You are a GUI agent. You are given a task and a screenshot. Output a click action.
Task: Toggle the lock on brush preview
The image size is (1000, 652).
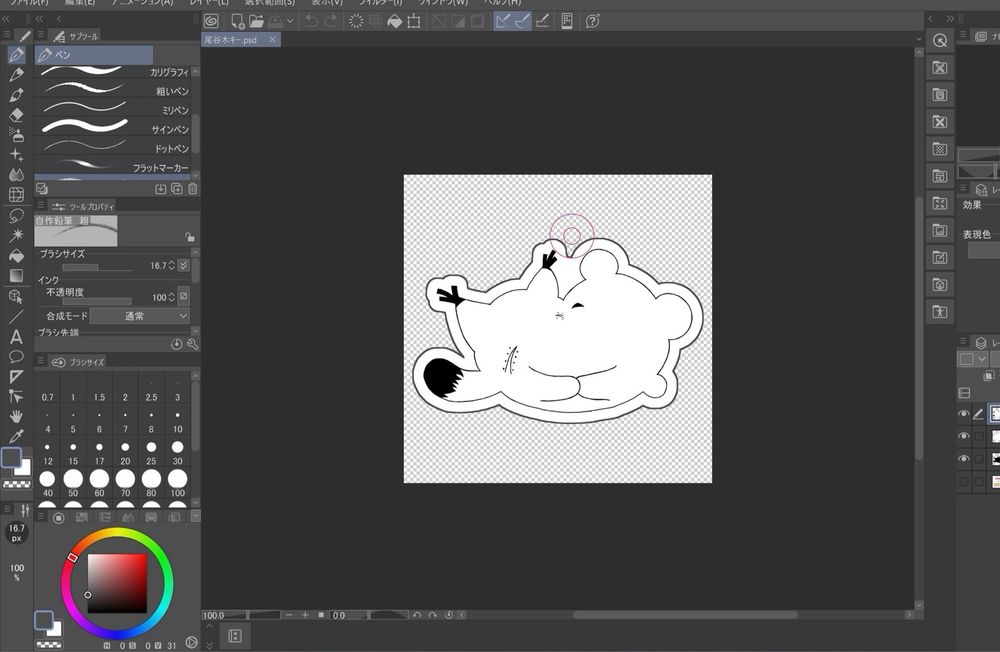click(x=188, y=237)
